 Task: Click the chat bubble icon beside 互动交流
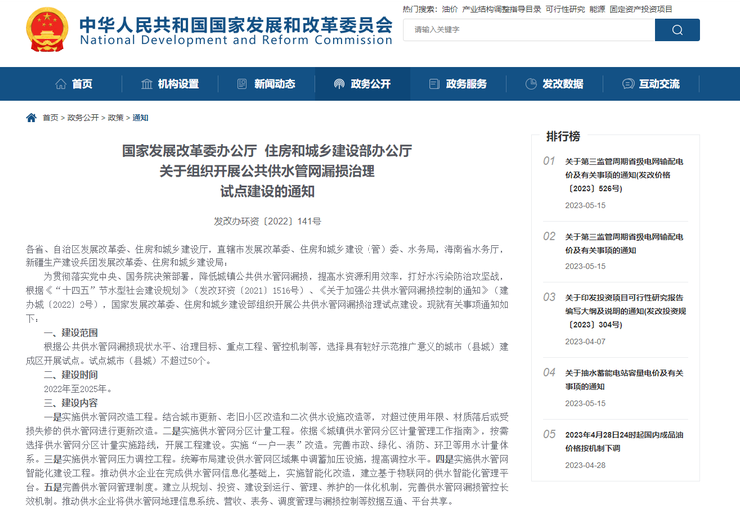coord(628,84)
